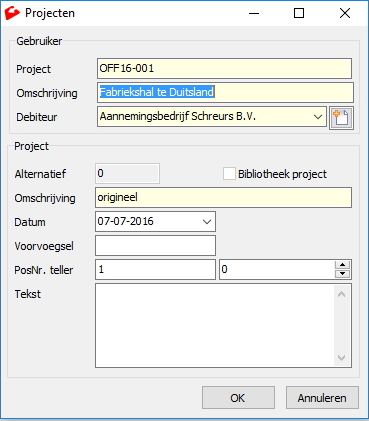Image resolution: width=369 pixels, height=421 pixels.
Task: Click the Project number field OFF16-001
Action: tap(224, 69)
